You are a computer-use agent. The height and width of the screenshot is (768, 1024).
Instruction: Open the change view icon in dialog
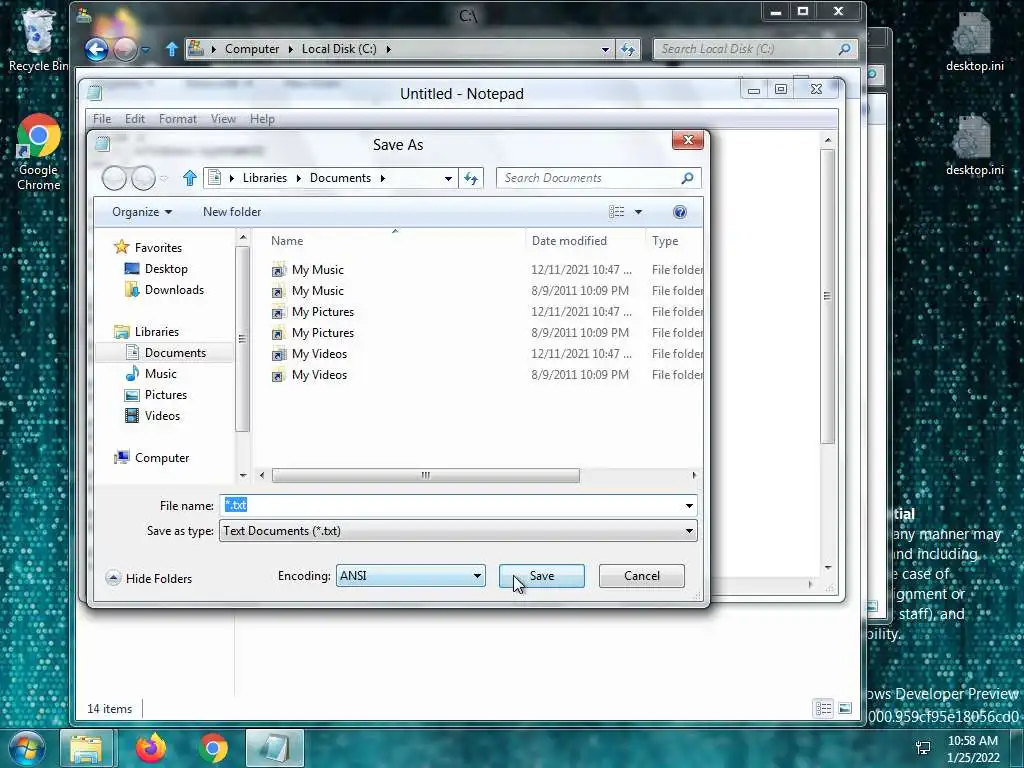pyautogui.click(x=616, y=212)
